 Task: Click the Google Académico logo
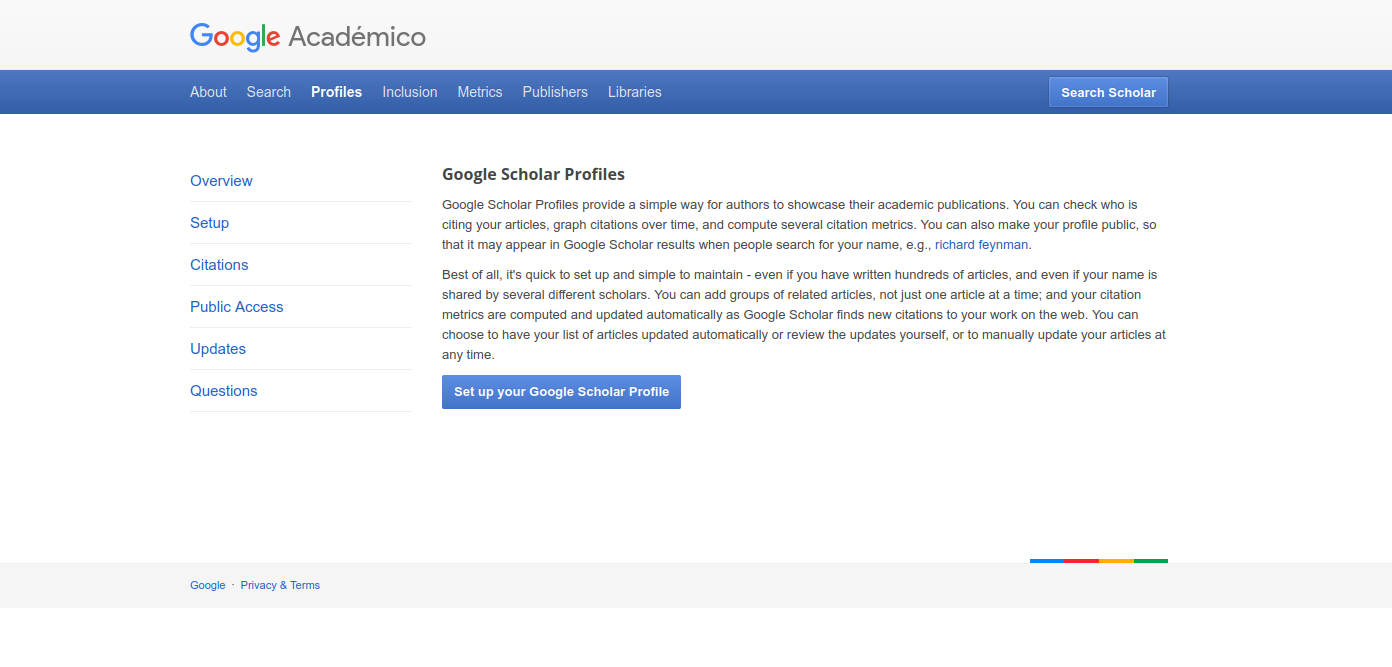(x=307, y=36)
